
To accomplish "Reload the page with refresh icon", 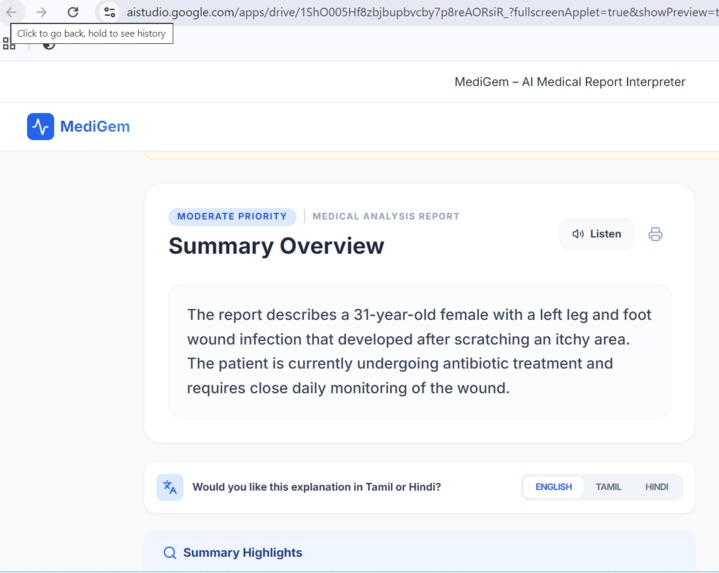I will tap(73, 12).
